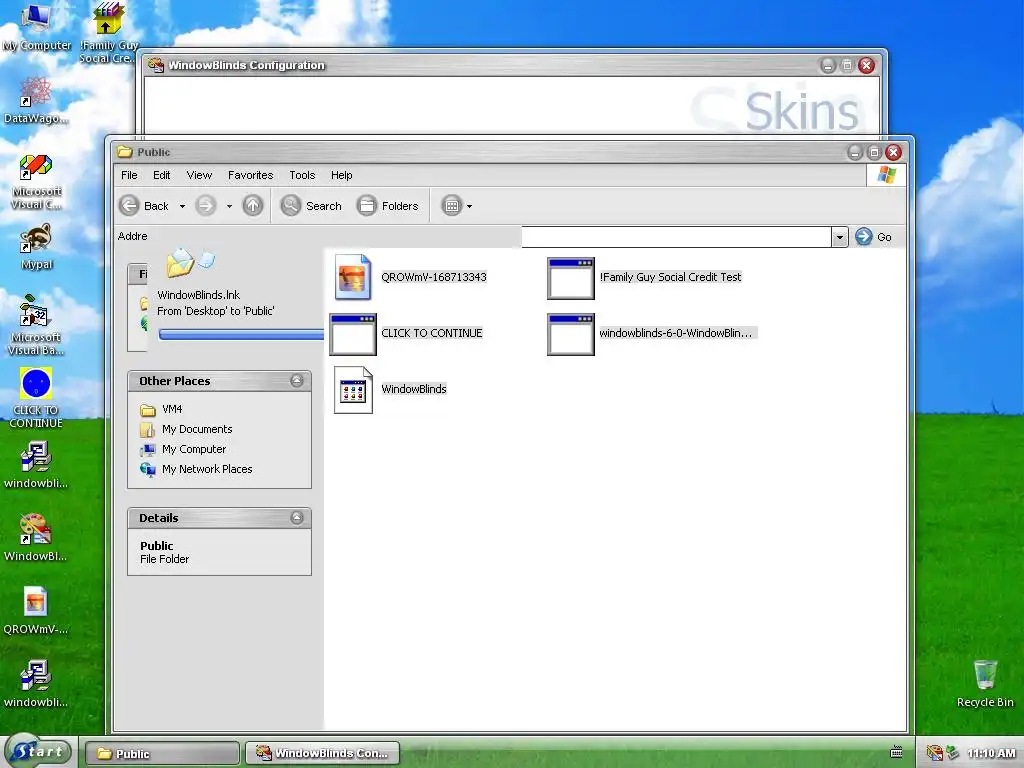Go to My Computer in Other Places
Image resolution: width=1024 pixels, height=768 pixels.
[x=184, y=449]
